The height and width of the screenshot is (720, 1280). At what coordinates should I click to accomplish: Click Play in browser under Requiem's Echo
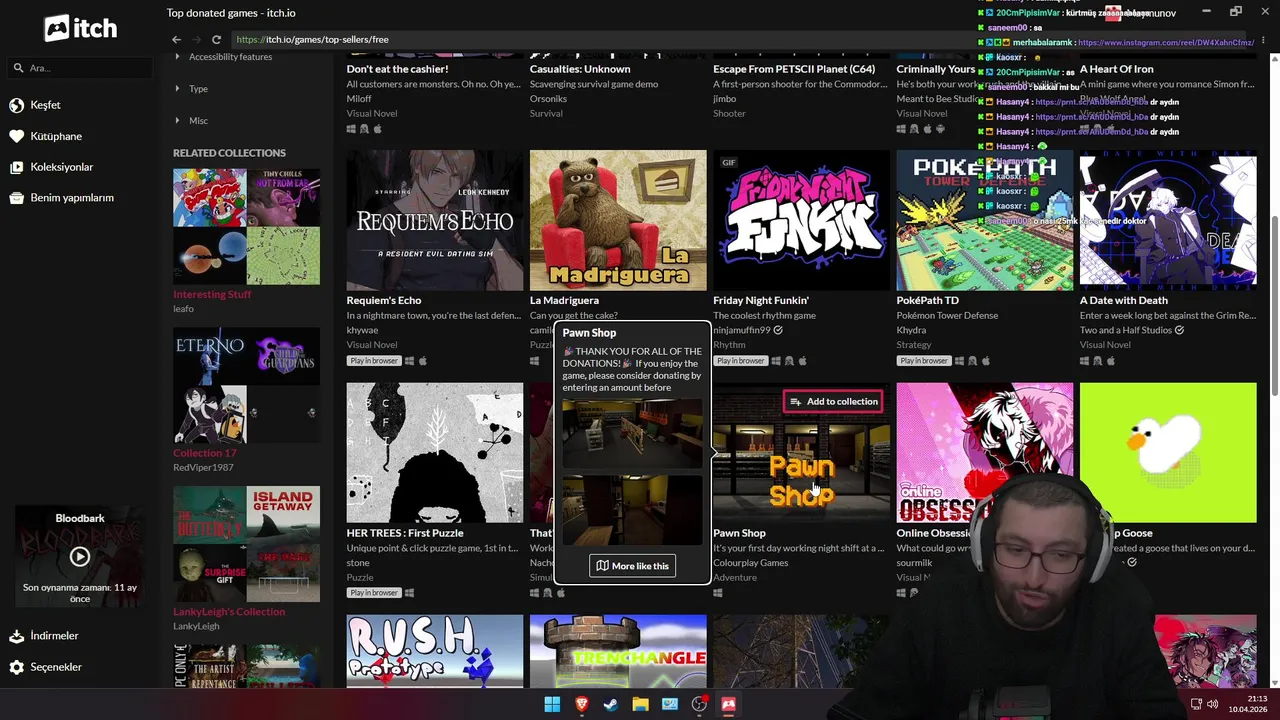coord(374,361)
